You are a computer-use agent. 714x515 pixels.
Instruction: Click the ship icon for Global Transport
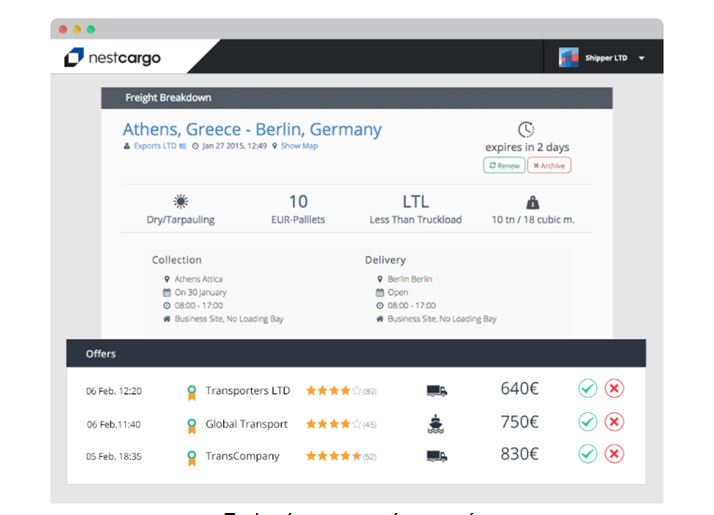tap(436, 424)
